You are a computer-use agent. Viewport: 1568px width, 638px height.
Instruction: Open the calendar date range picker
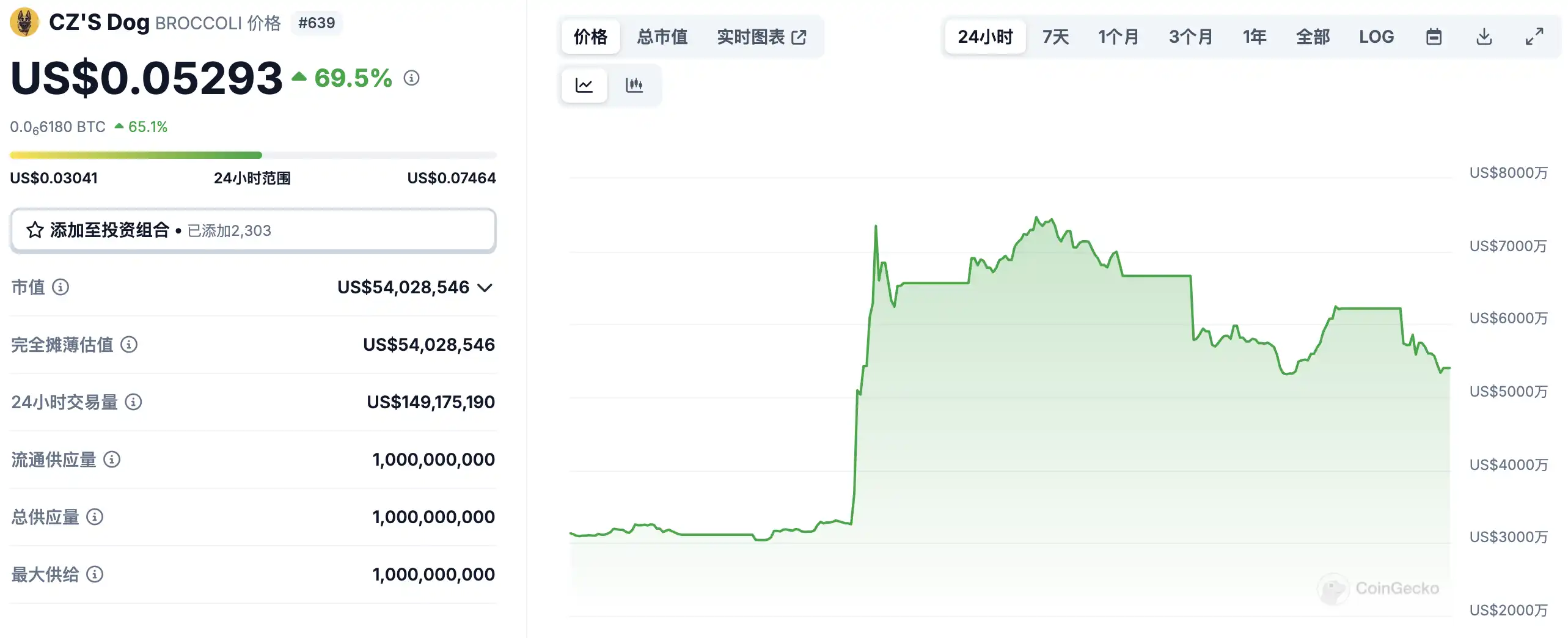click(1434, 37)
